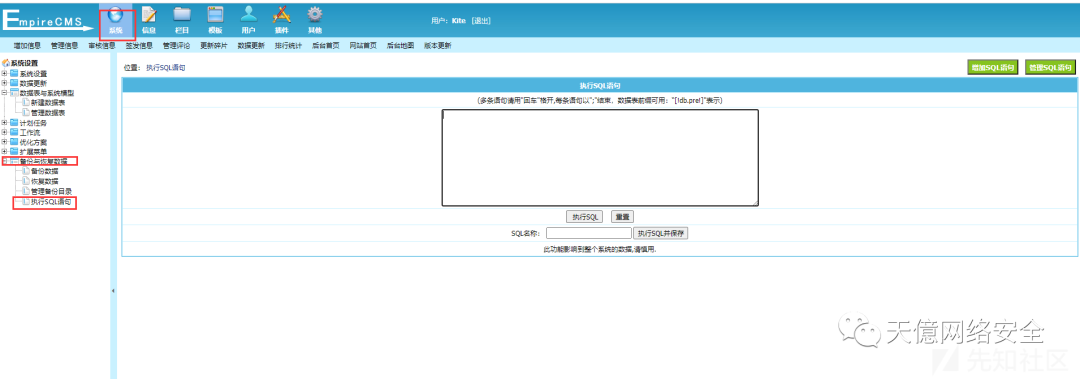Viewport: 1080px width, 379px height.
Task: Expand the 数据更新 tree node
Action: [x=5, y=83]
